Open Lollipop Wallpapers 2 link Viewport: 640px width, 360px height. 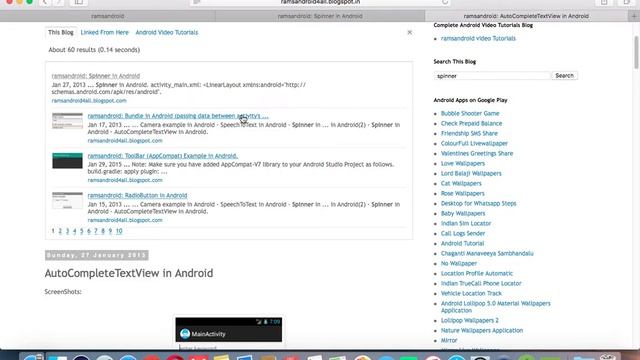coord(469,320)
